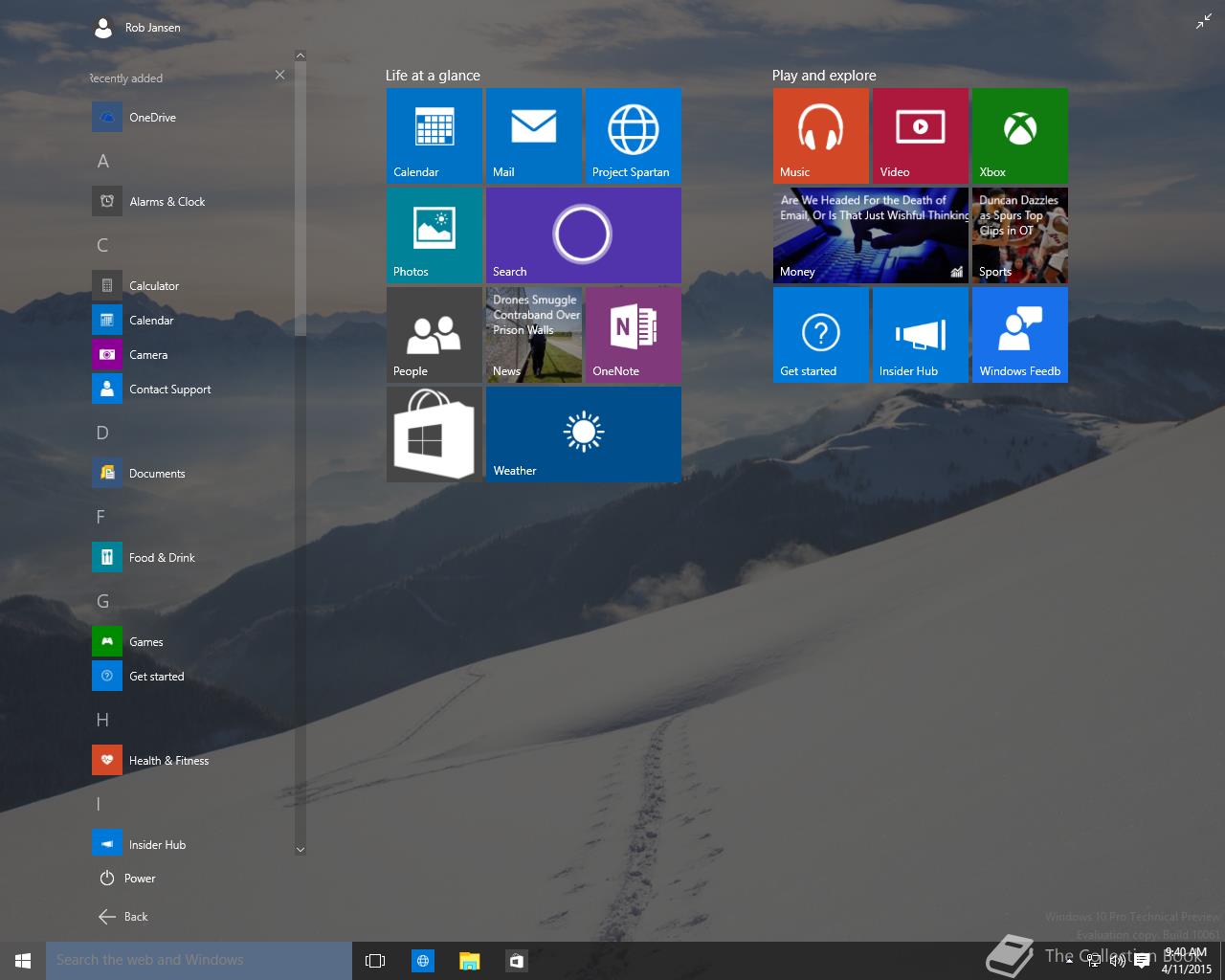Click the Life at a glance group title
Screen dimensions: 1225x980
[x=433, y=76]
